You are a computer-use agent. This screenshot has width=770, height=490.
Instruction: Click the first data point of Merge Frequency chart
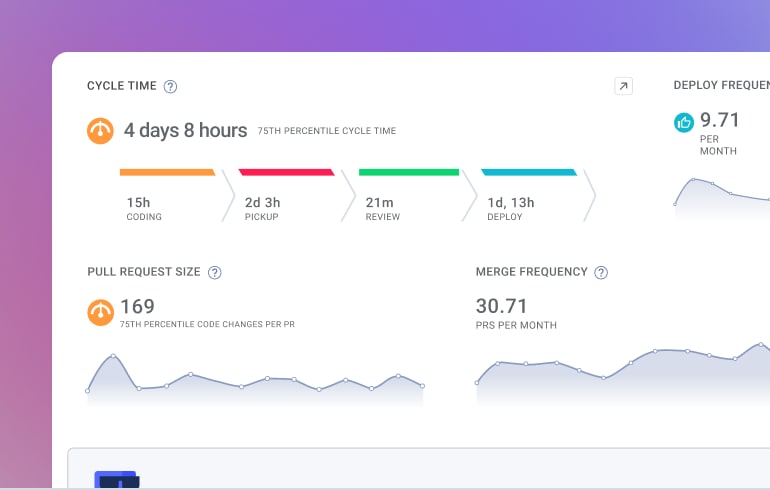click(x=477, y=382)
